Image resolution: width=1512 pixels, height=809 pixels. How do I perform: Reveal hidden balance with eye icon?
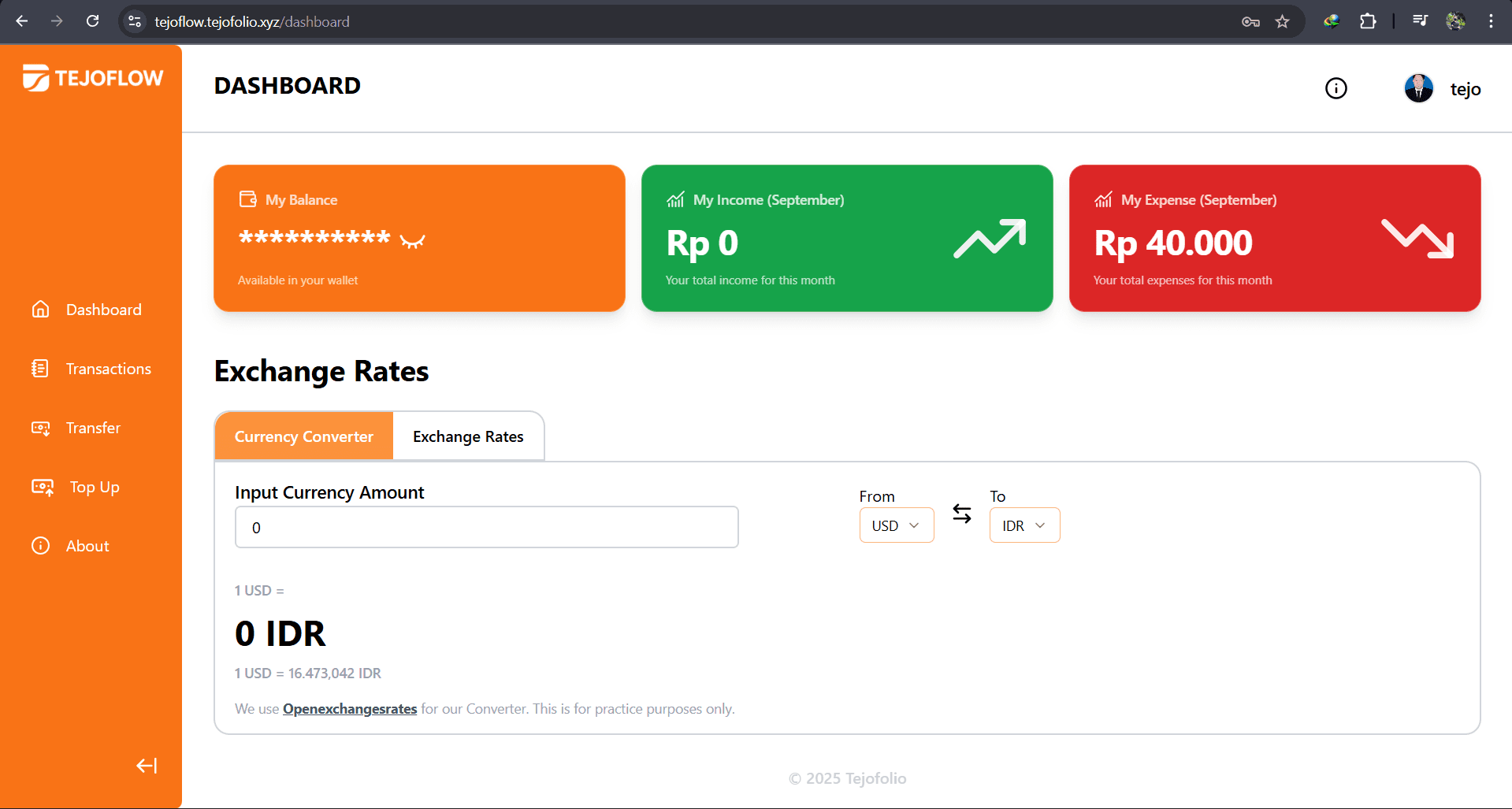click(x=412, y=241)
